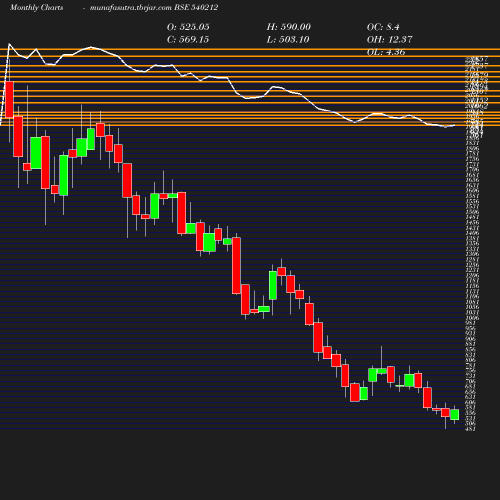Click the "munafasutra.tbrjar.com BSE 540212" label

point(154,8)
